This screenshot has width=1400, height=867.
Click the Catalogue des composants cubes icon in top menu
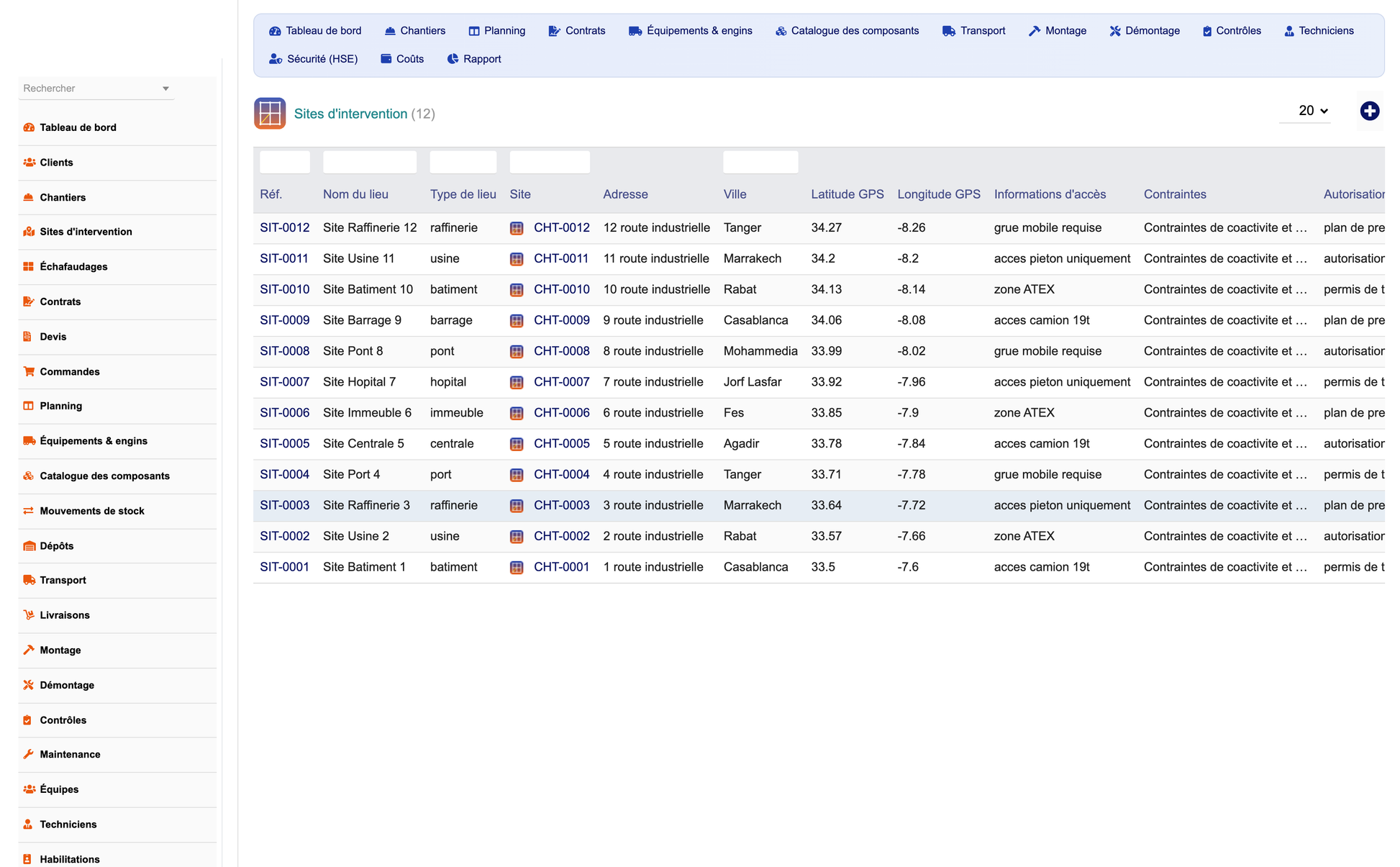click(x=781, y=31)
